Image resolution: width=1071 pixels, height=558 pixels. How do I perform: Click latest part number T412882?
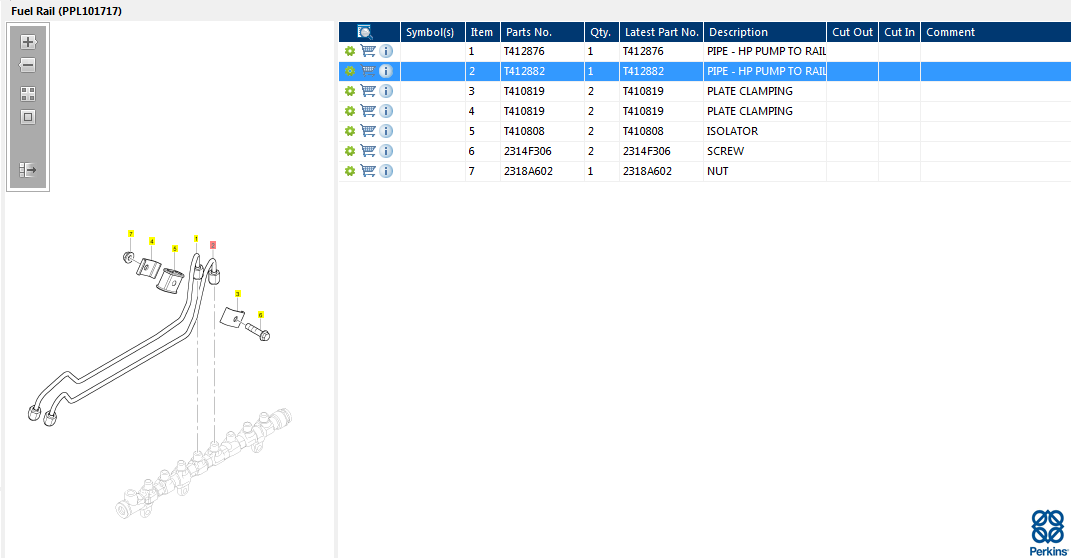click(x=643, y=71)
